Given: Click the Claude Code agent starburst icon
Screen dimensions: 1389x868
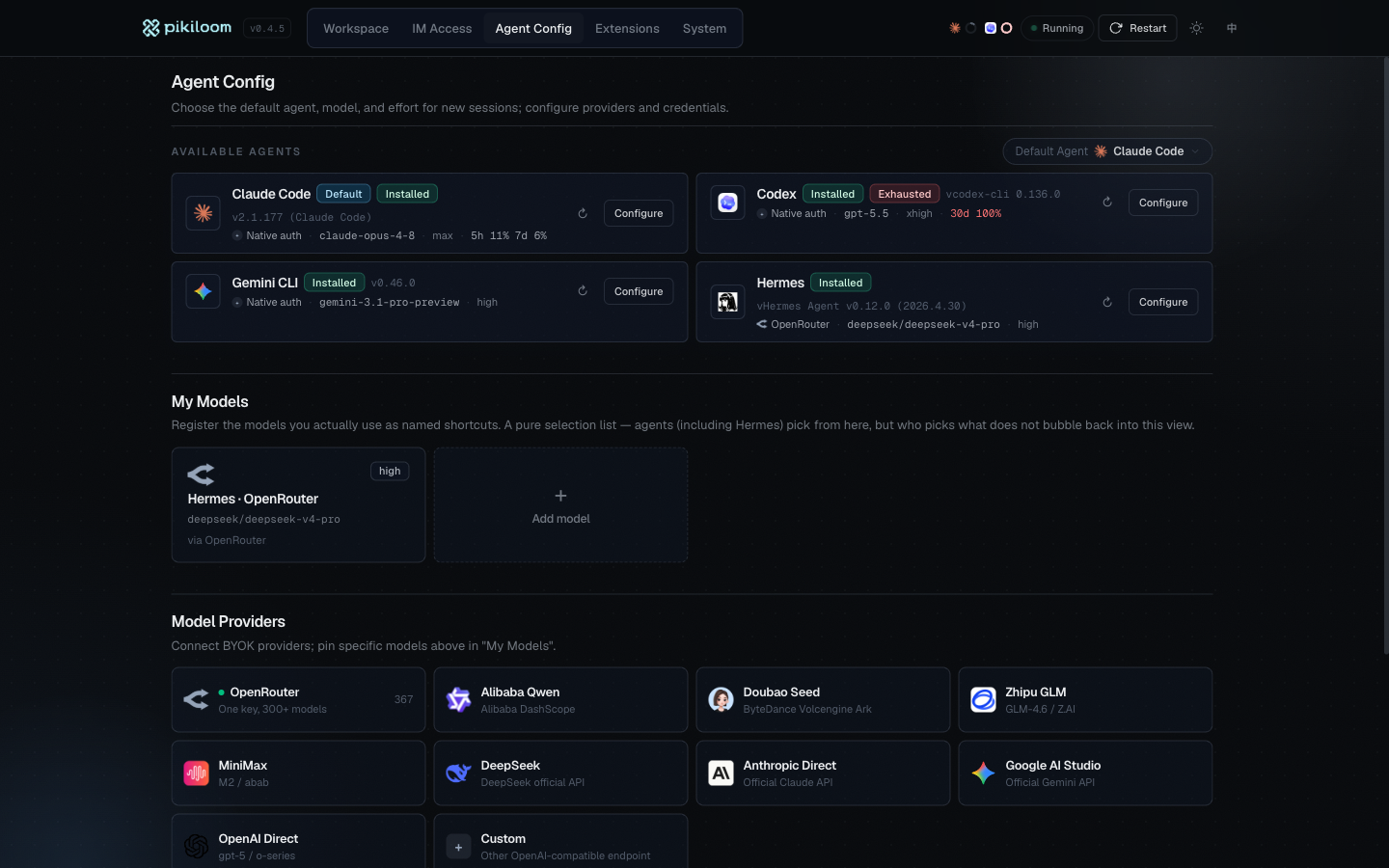Looking at the screenshot, I should tap(203, 213).
